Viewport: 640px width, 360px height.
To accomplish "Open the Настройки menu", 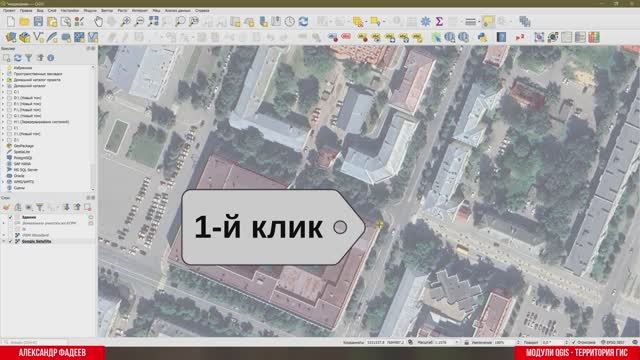I will click(70, 11).
